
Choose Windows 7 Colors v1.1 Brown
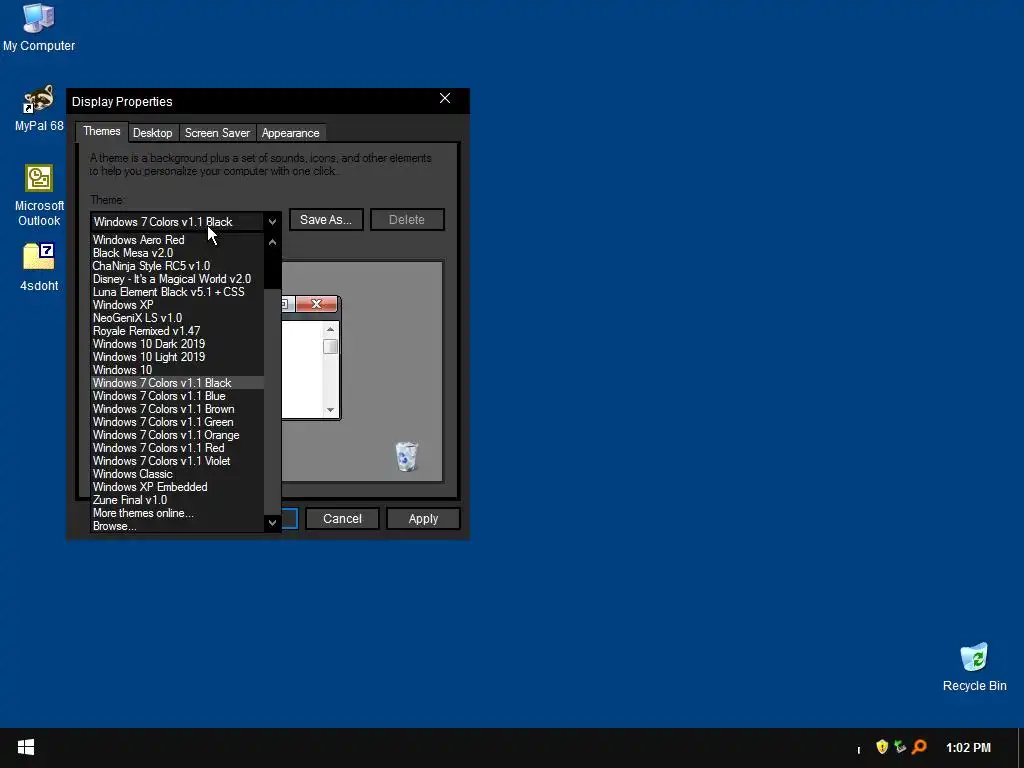tap(177, 409)
